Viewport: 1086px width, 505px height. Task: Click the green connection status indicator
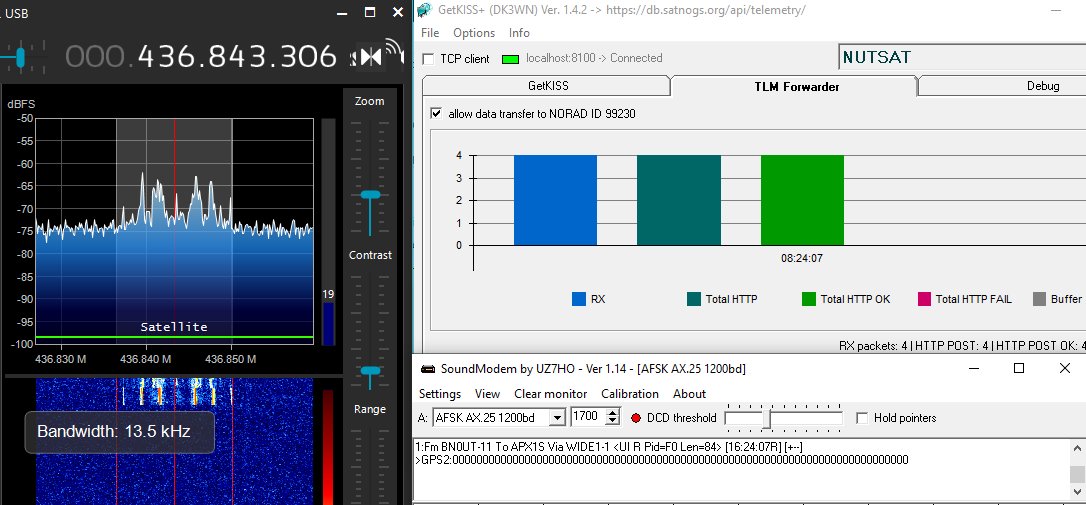click(510, 59)
